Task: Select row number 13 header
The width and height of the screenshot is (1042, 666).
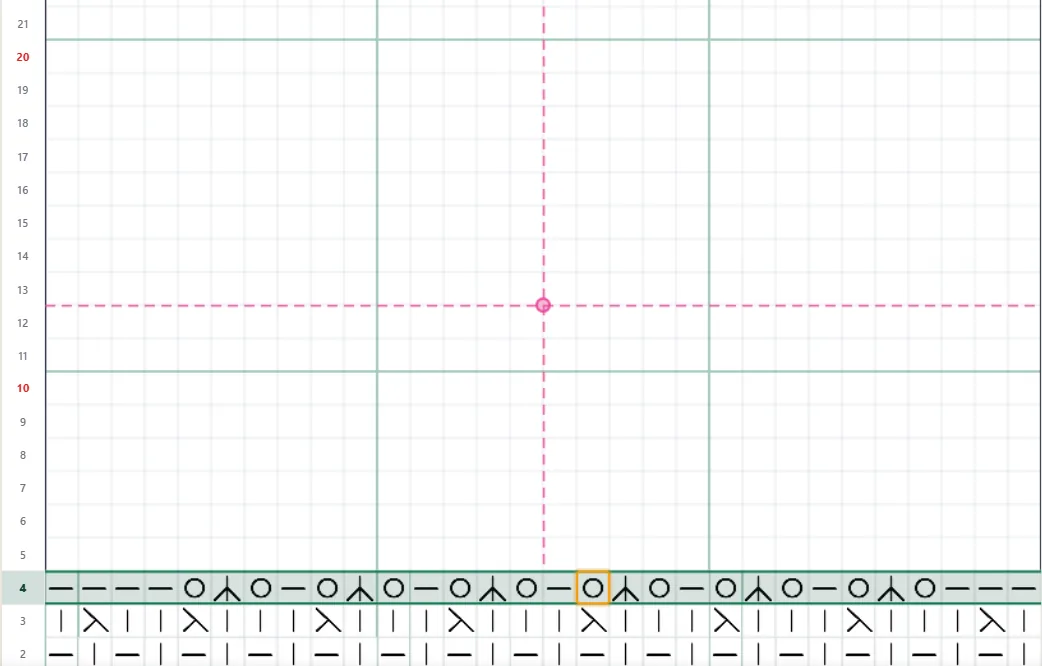Action: pos(23,290)
